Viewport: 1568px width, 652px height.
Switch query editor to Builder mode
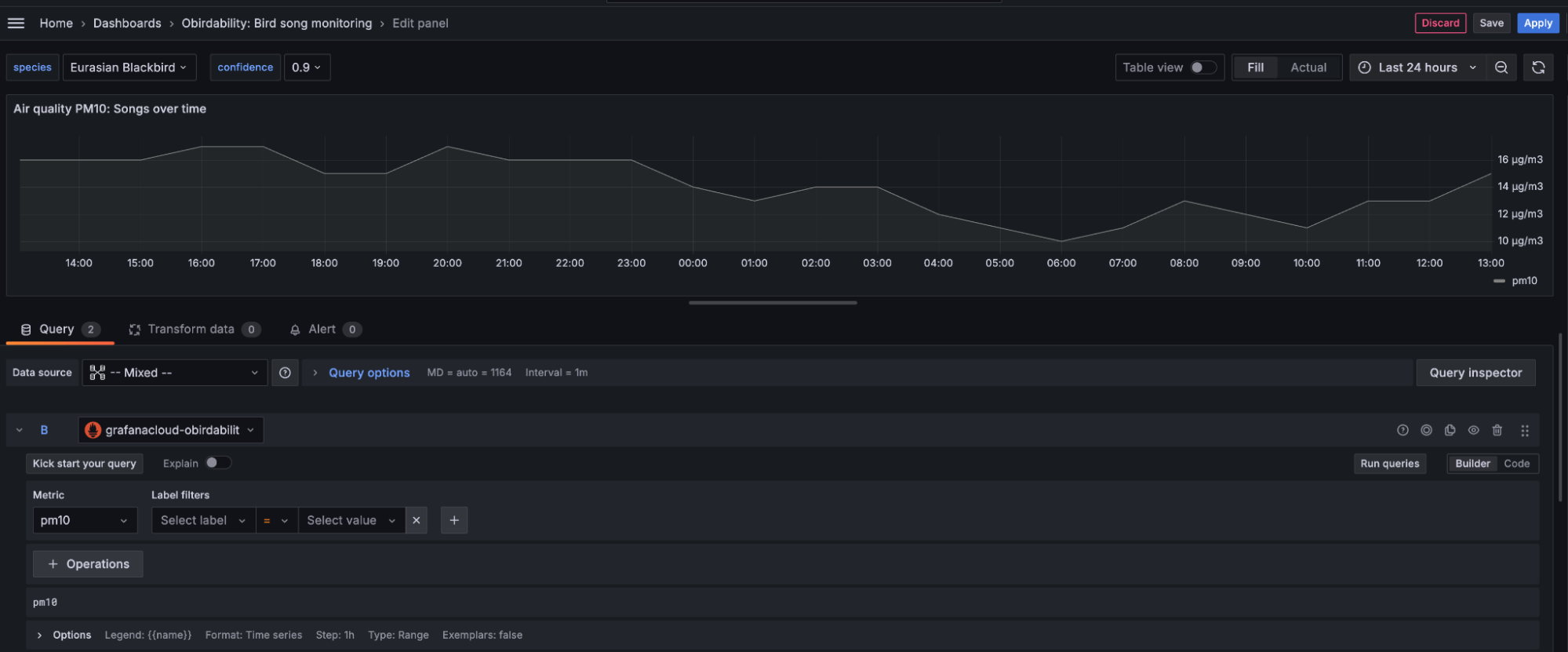click(x=1472, y=464)
